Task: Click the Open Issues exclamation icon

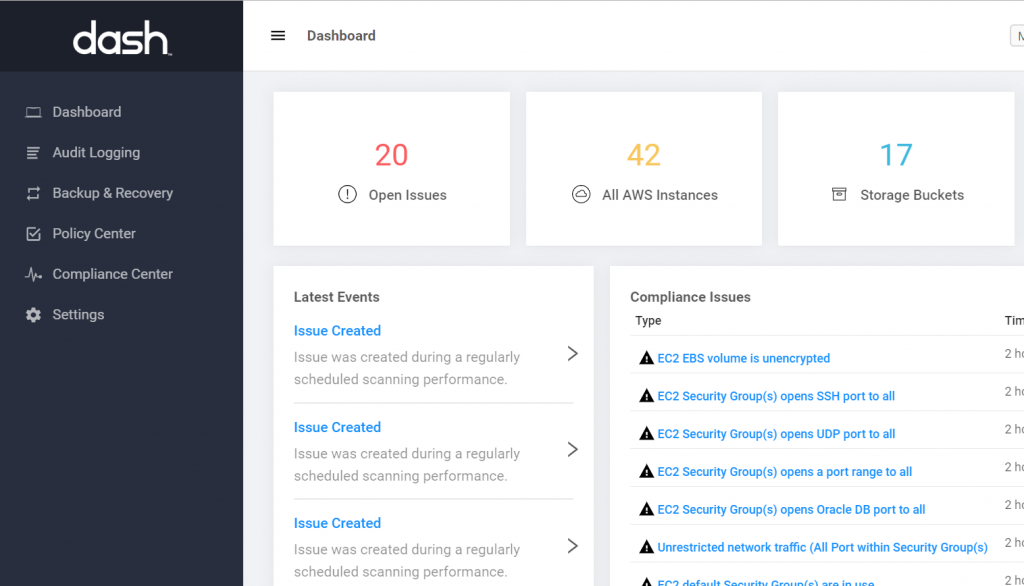Action: coord(347,195)
